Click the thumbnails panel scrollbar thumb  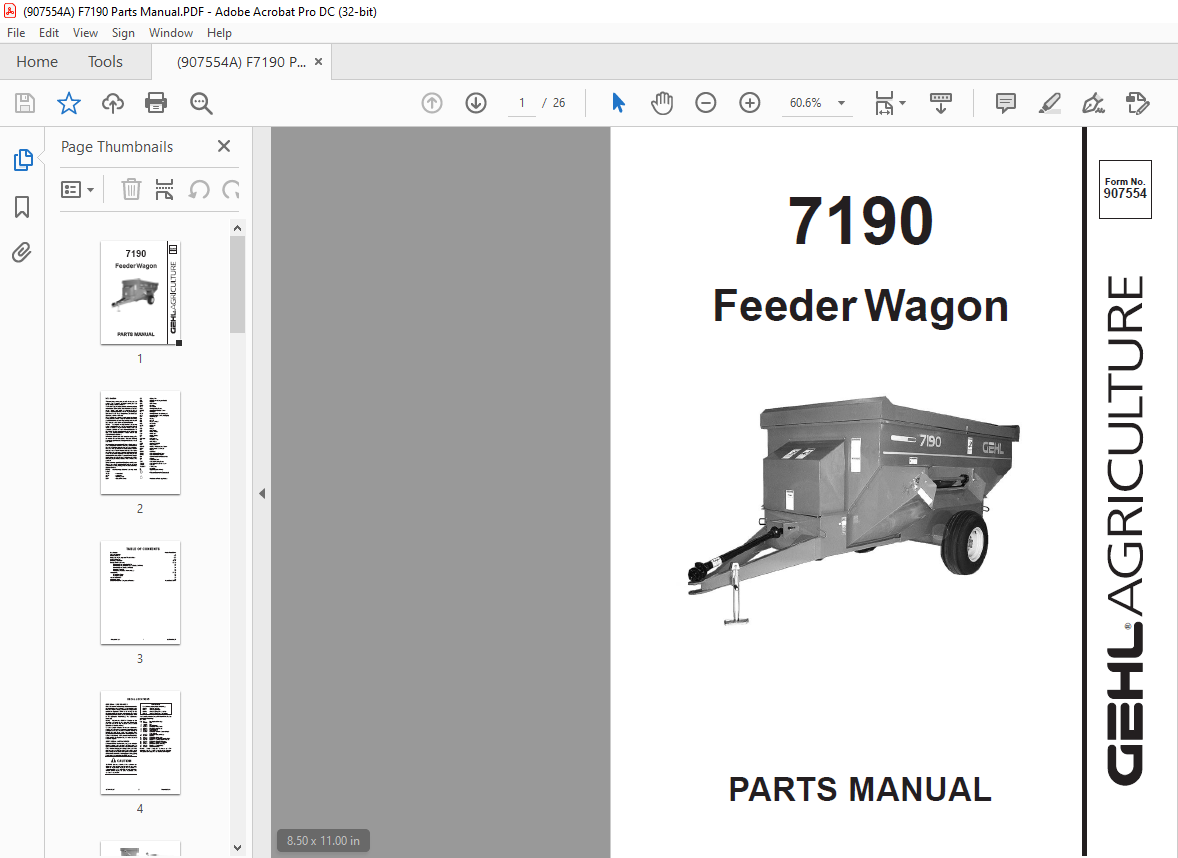tap(237, 284)
